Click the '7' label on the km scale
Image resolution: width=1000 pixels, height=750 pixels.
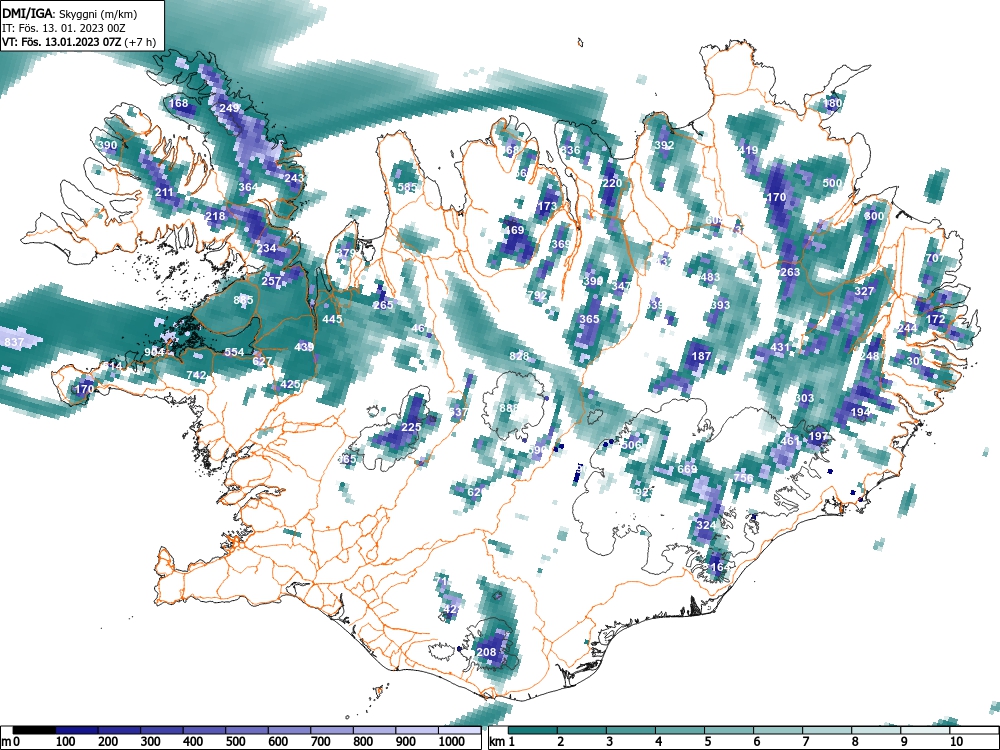tap(806, 742)
